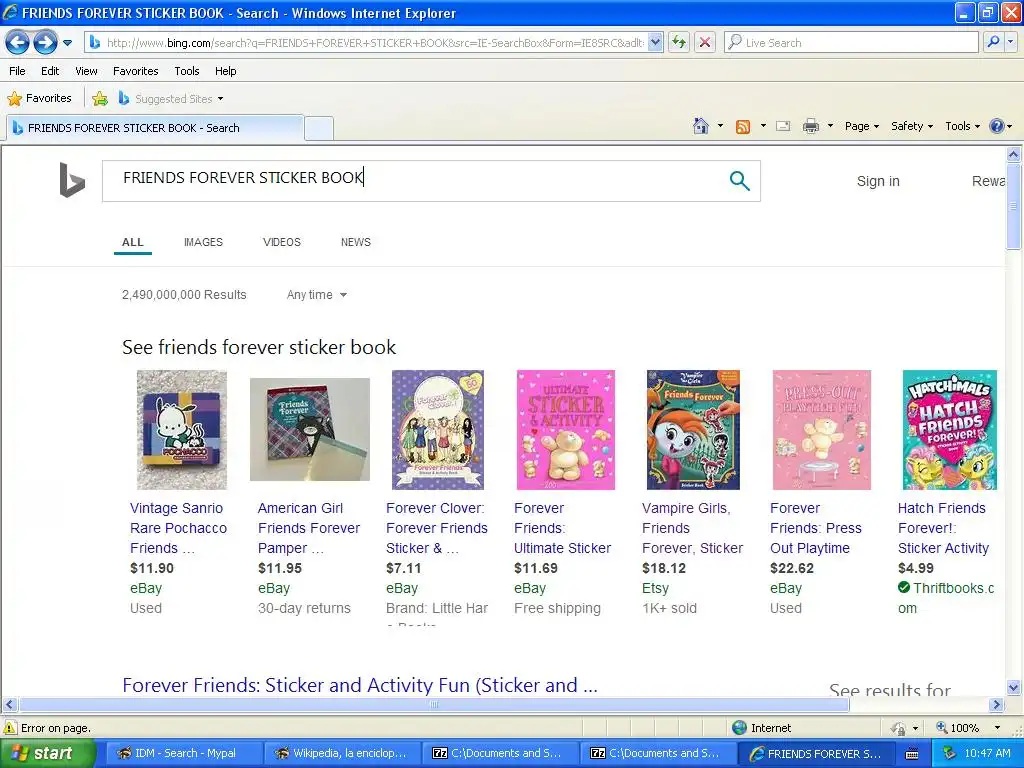Click the blue Help question mark icon
Screen dimensions: 1024x768
[997, 126]
